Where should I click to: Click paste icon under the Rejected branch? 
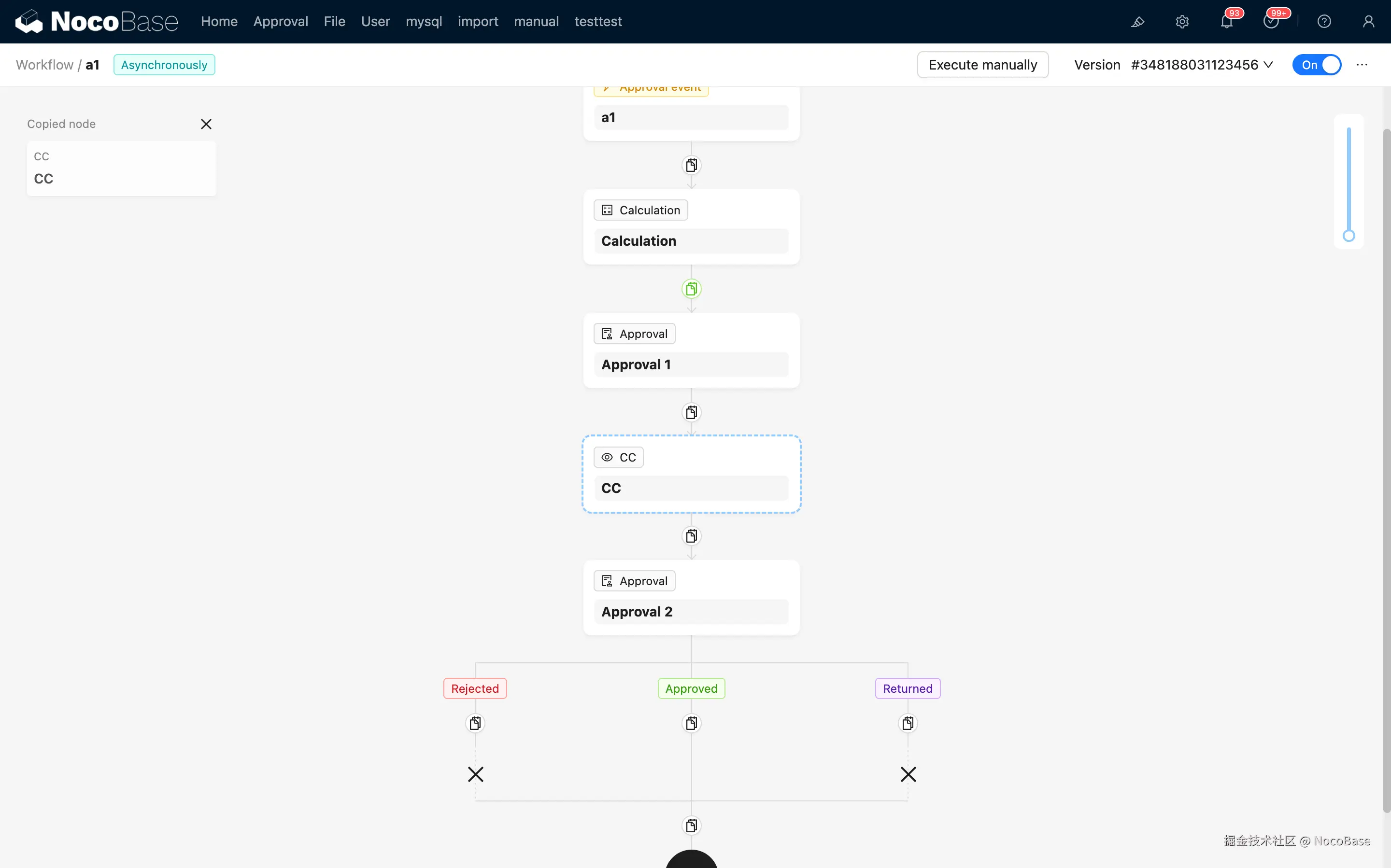coord(475,723)
